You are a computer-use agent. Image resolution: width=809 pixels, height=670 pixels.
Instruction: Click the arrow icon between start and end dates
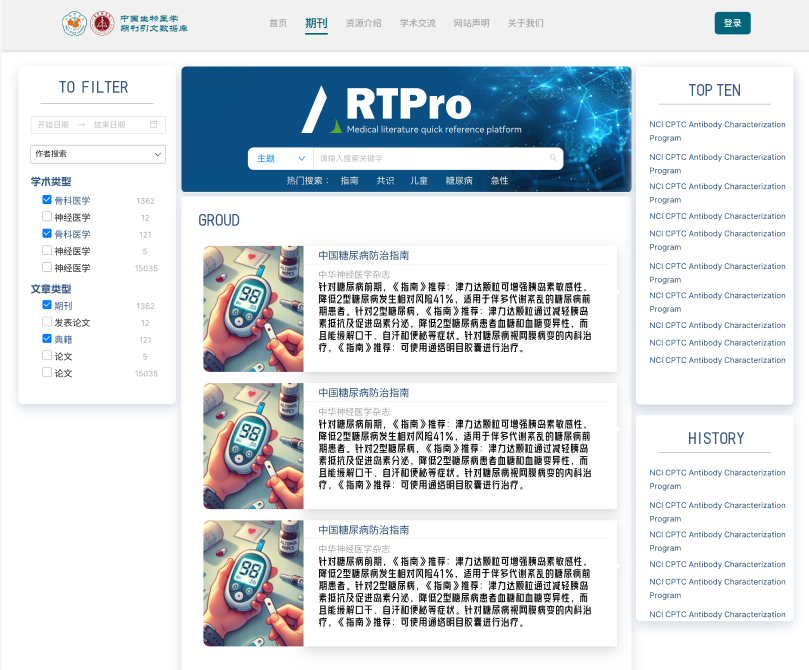(x=81, y=124)
